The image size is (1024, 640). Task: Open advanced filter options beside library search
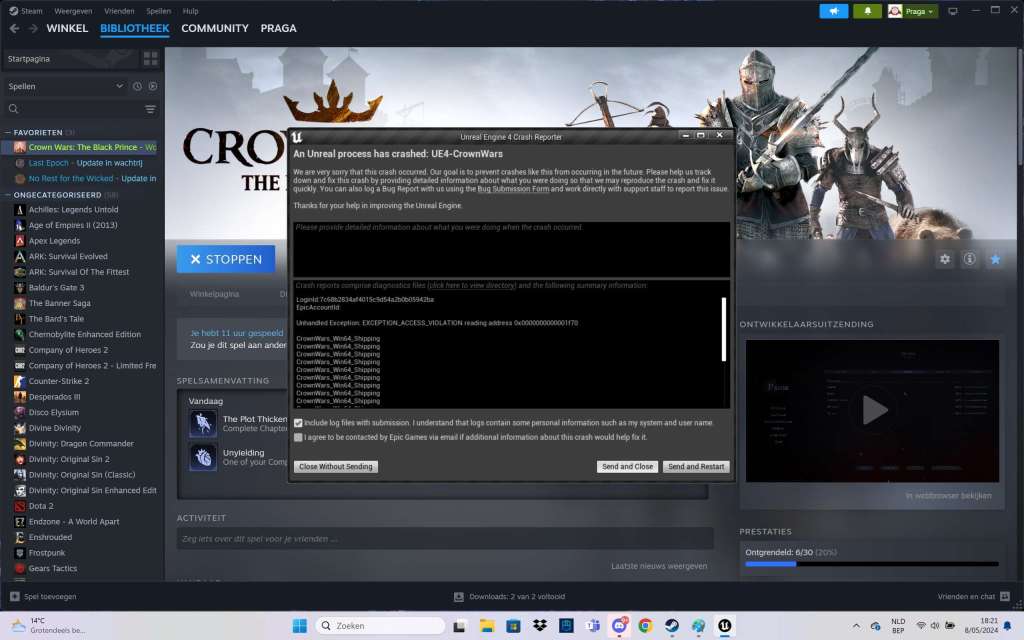(x=150, y=109)
